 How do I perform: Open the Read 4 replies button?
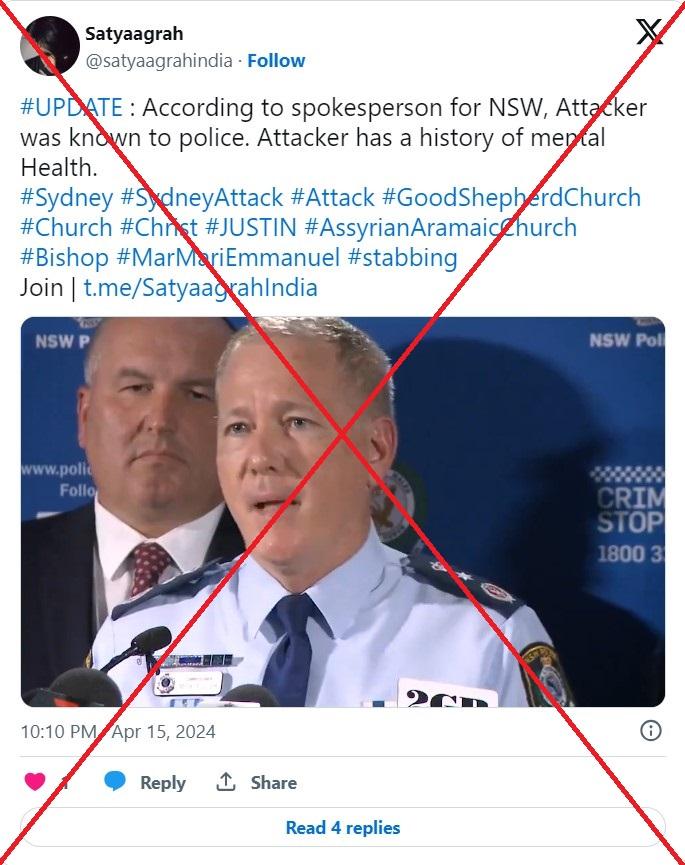point(342,827)
